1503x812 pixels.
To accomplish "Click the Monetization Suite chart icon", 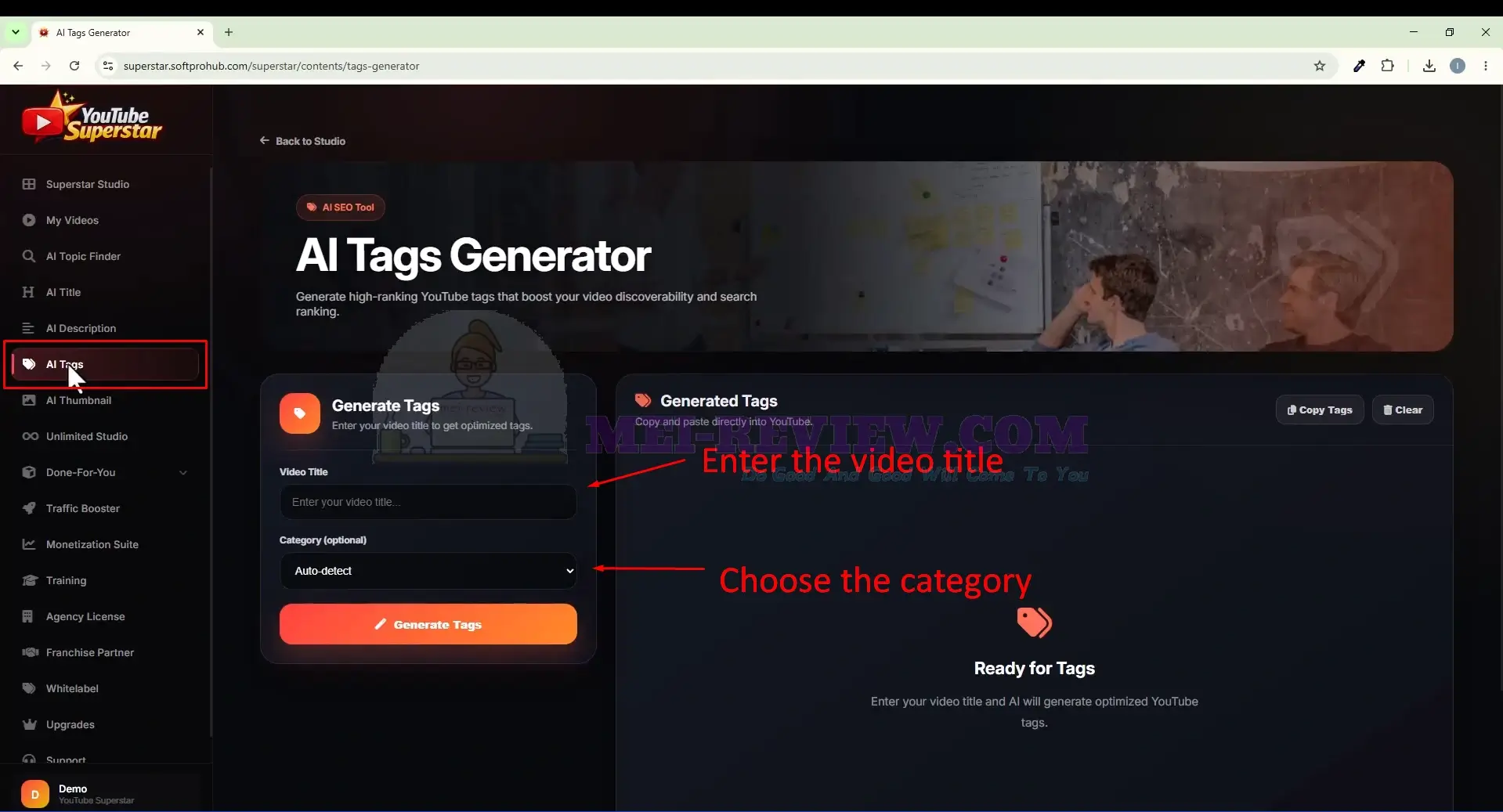I will [x=29, y=544].
